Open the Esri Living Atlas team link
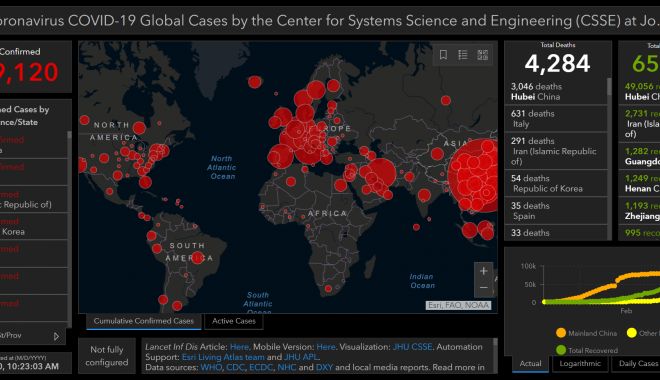The image size is (660, 380). tap(223, 357)
